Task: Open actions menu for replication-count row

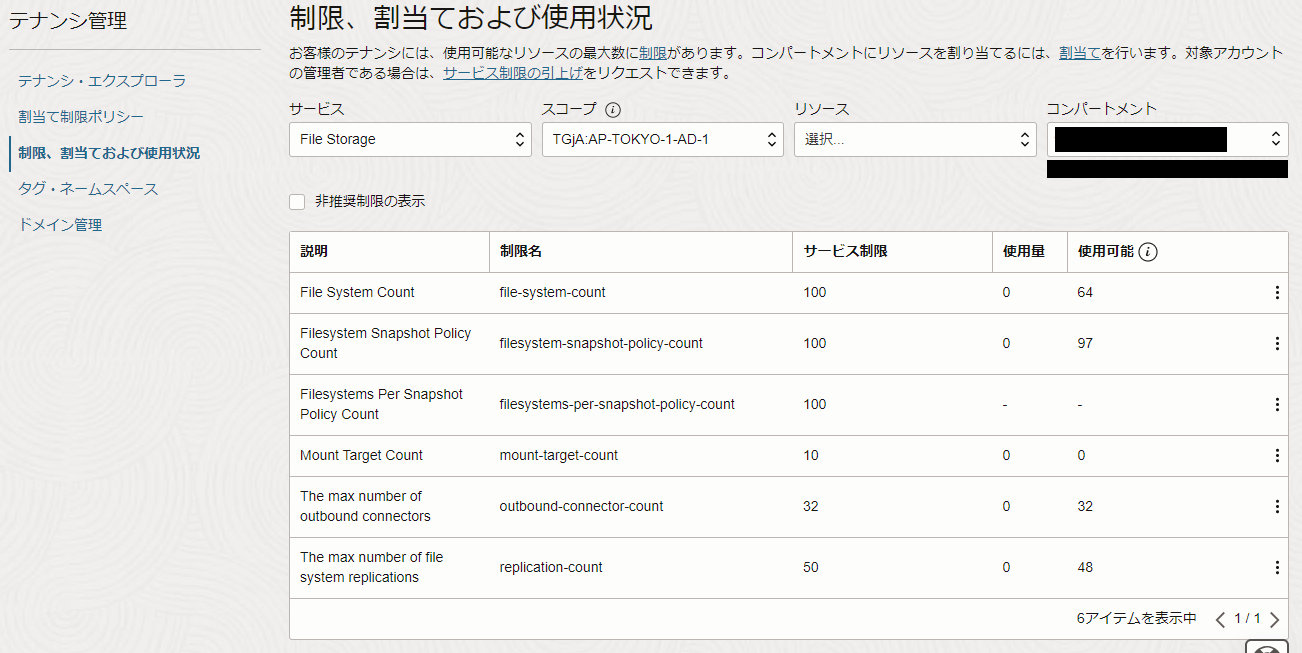Action: (1277, 567)
